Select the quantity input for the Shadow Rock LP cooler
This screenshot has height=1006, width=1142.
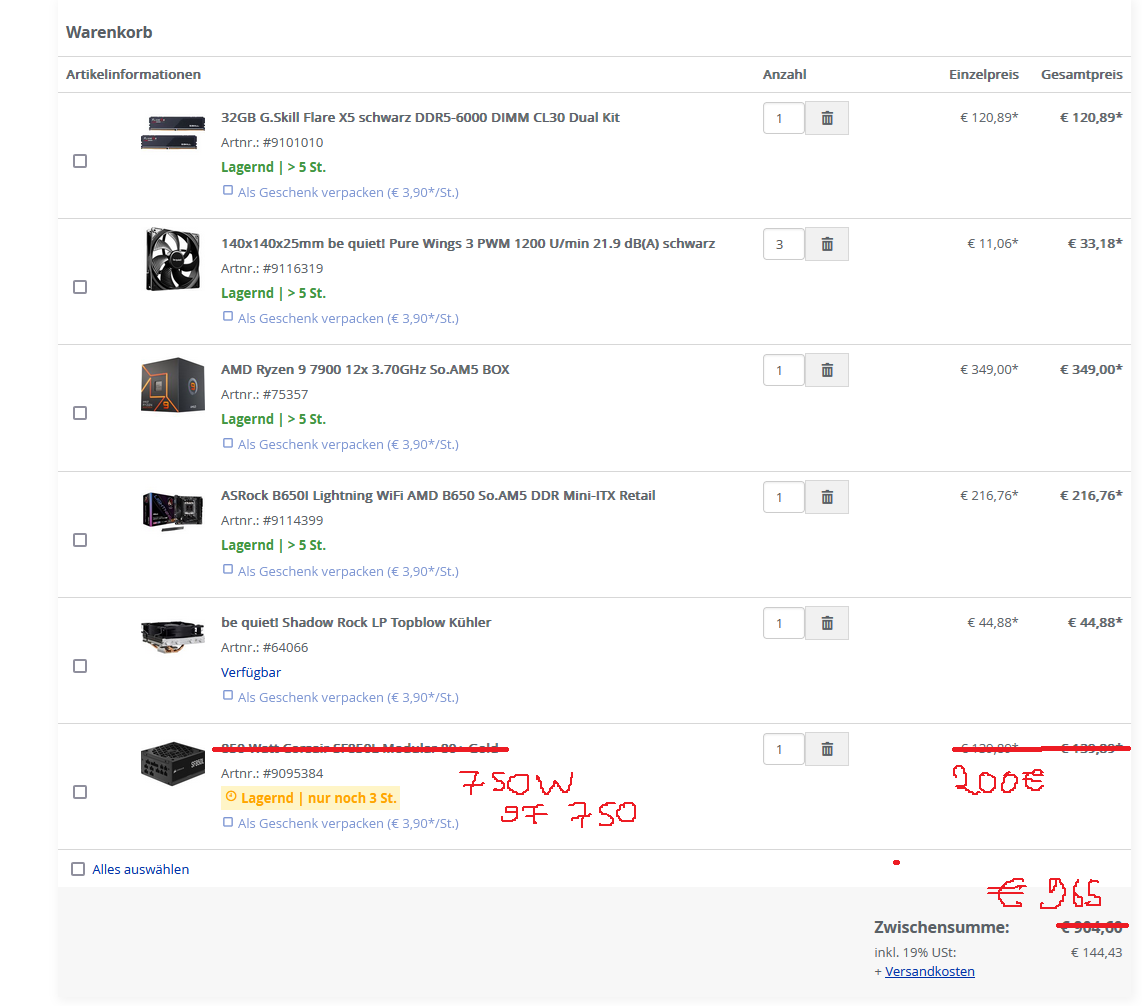point(784,622)
